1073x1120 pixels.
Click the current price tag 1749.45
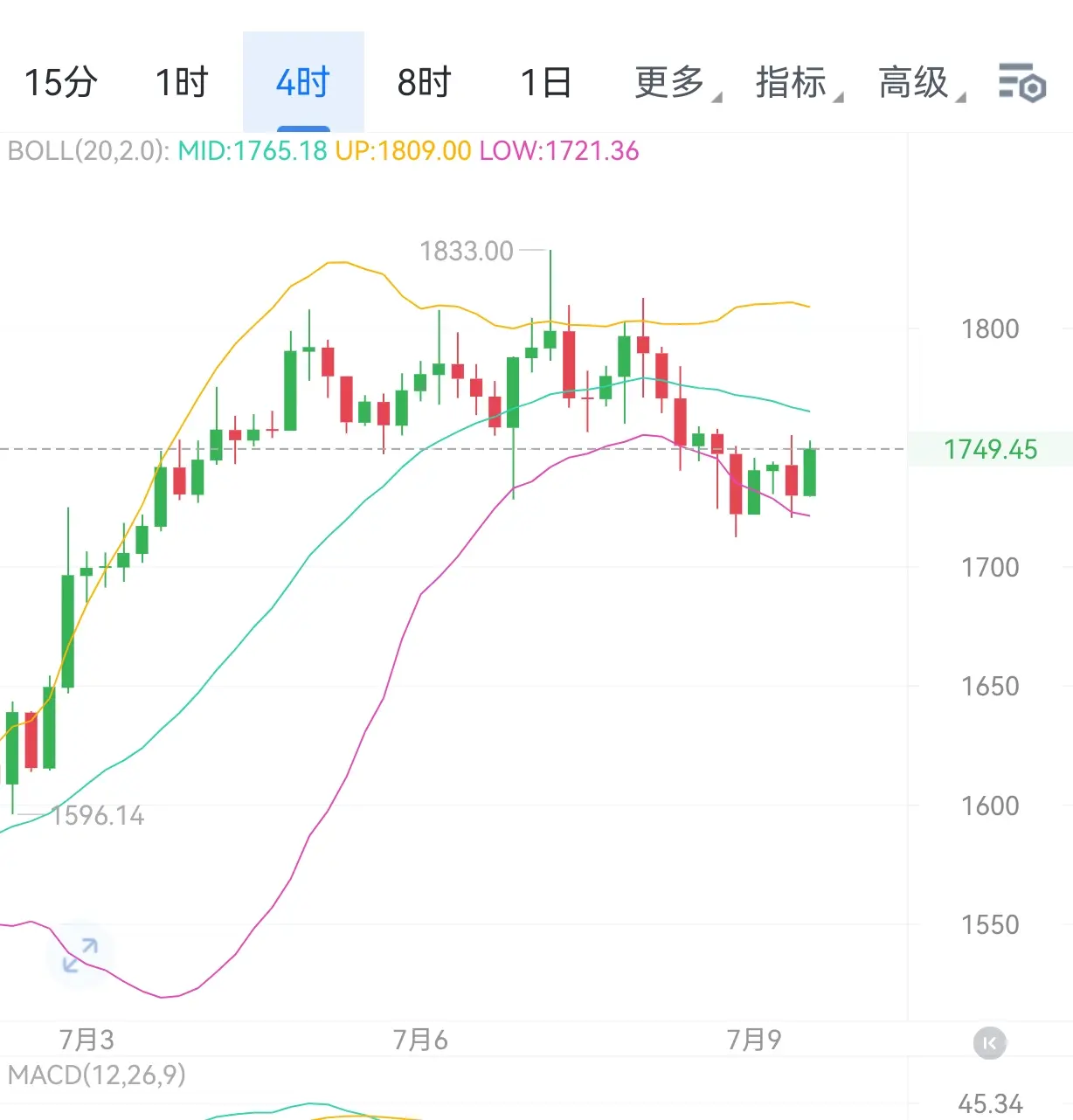click(x=990, y=449)
